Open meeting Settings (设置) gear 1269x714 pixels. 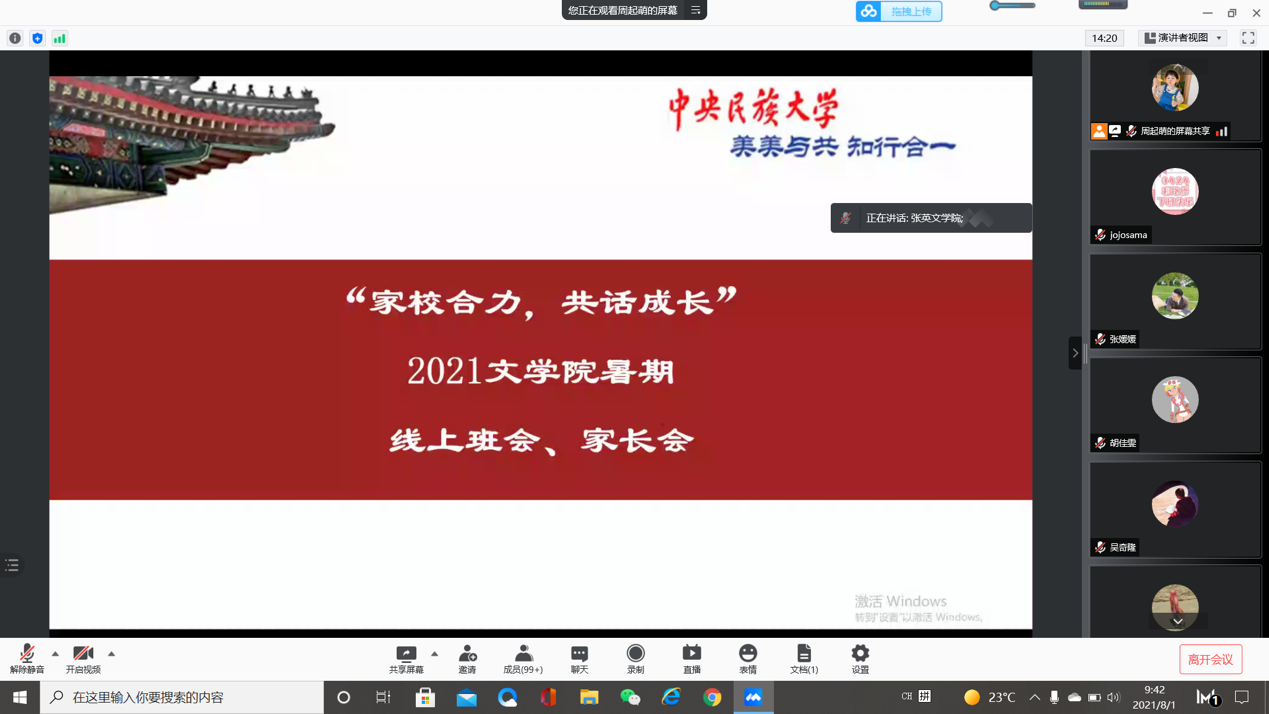[860, 658]
